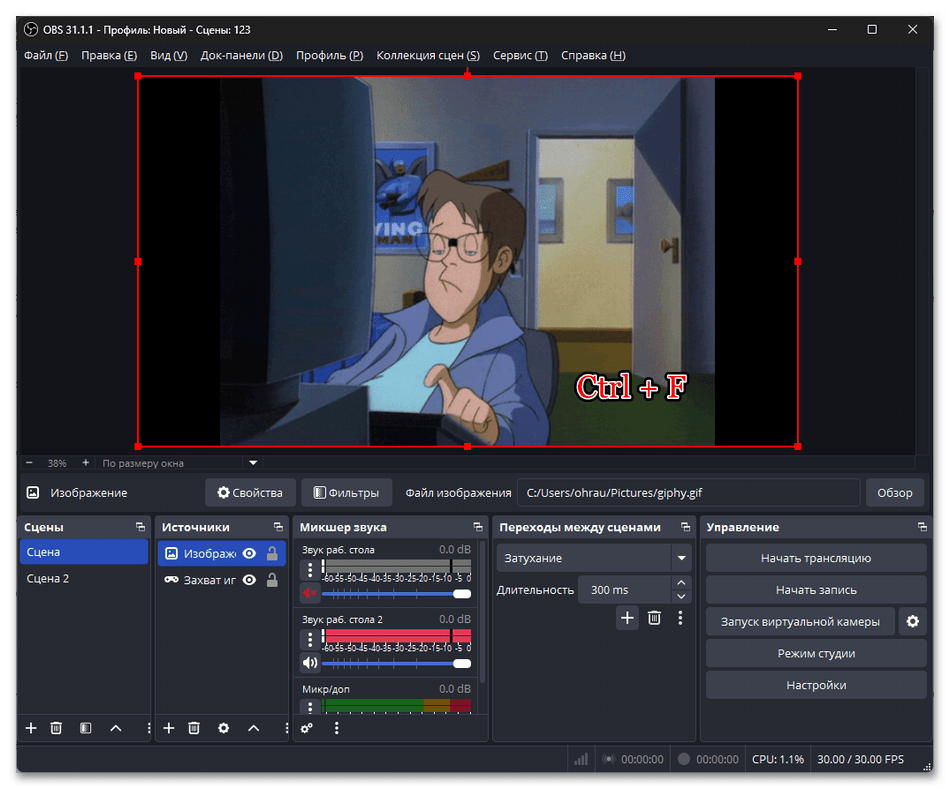Open options dots for Звук раб. стола 2
The width and height of the screenshot is (950, 789).
coord(310,639)
